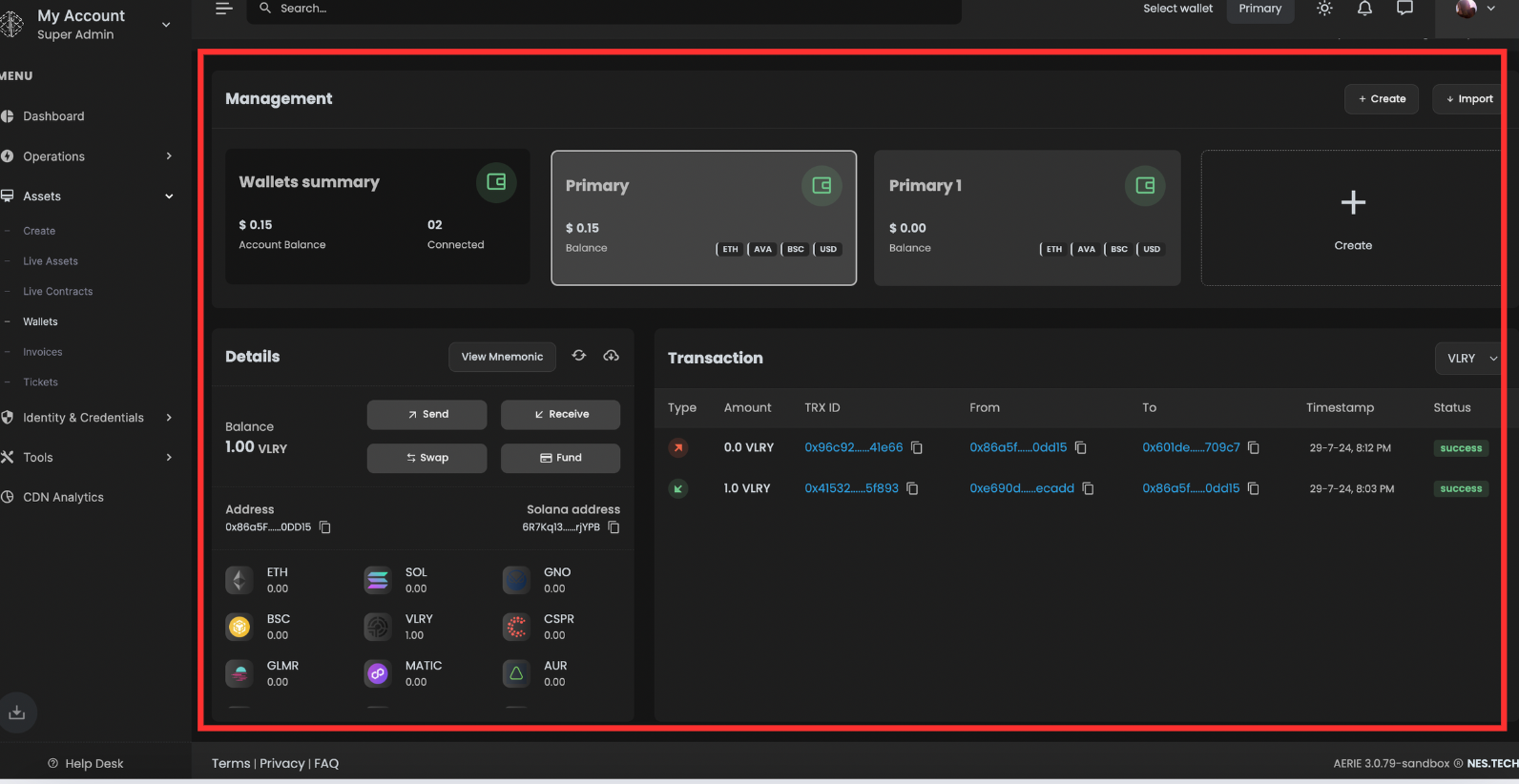This screenshot has height=784, width=1519.
Task: Select Live Assets in the sidebar
Action: (51, 261)
